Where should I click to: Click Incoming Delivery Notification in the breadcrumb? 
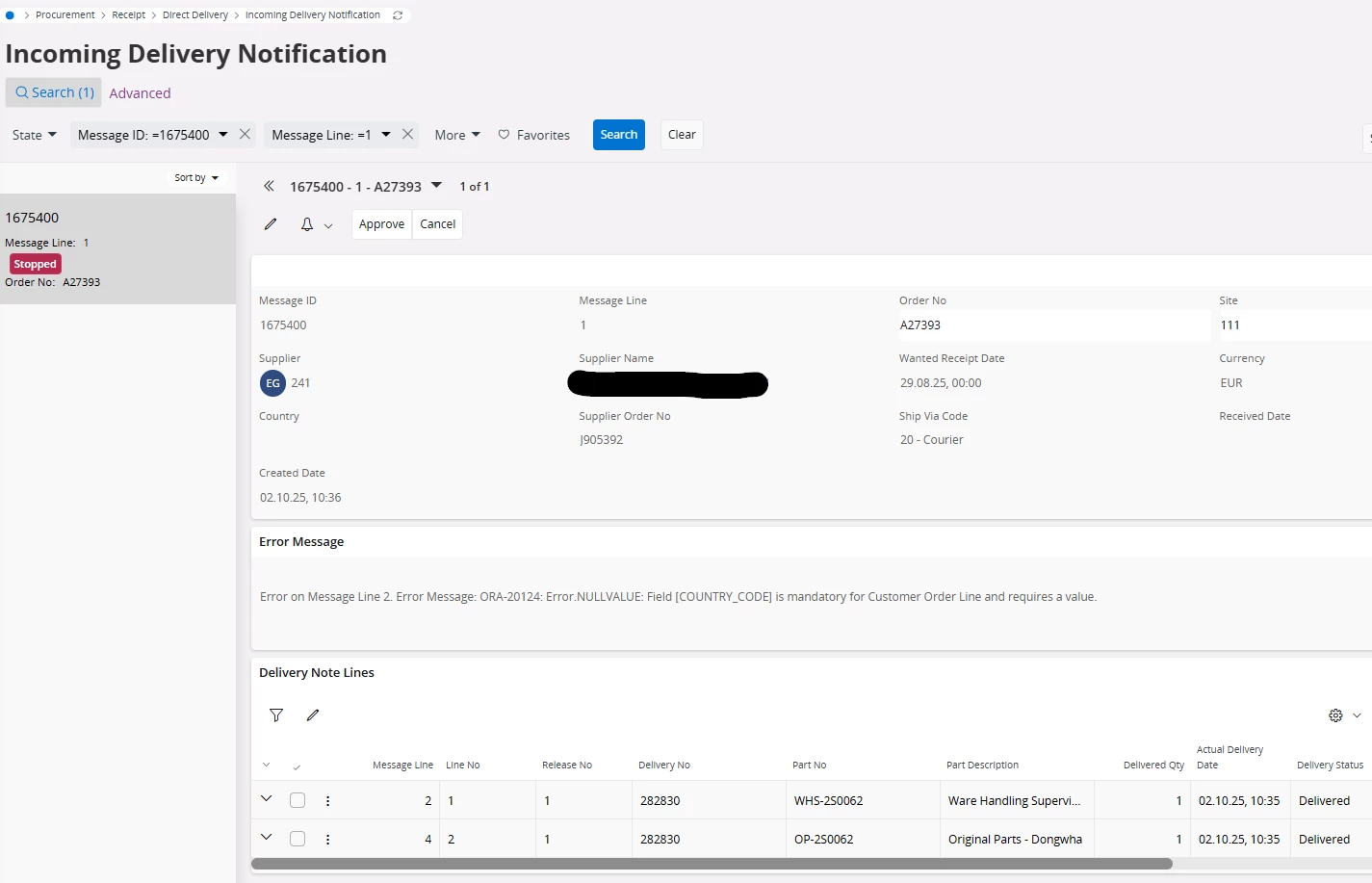click(313, 15)
